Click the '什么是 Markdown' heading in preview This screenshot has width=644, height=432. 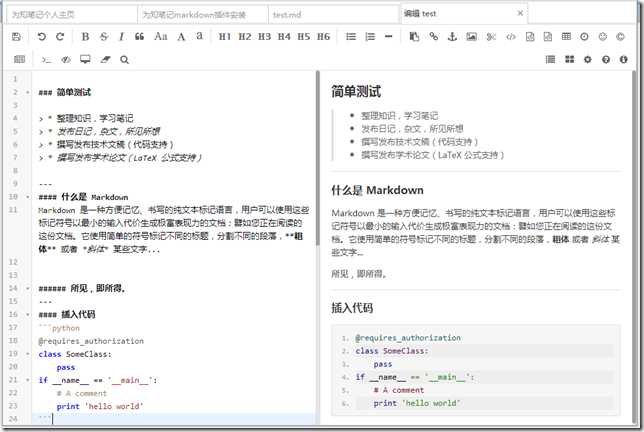377,190
